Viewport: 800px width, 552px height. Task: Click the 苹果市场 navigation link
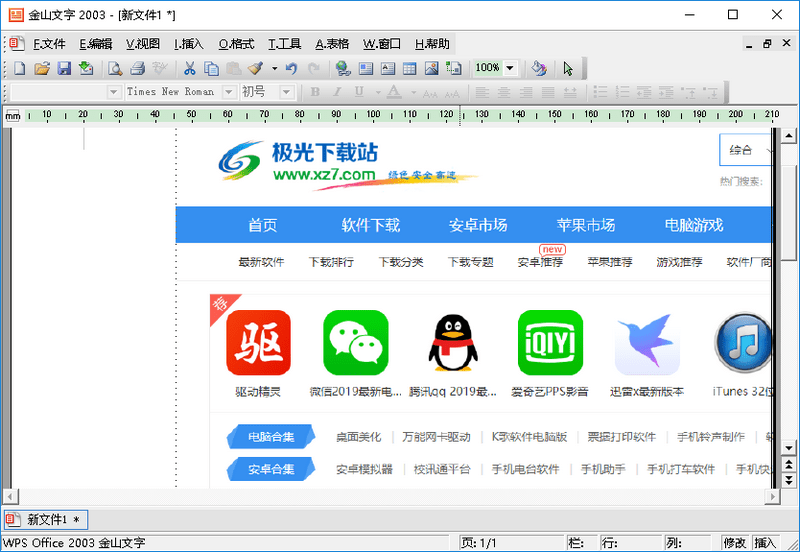pyautogui.click(x=586, y=225)
